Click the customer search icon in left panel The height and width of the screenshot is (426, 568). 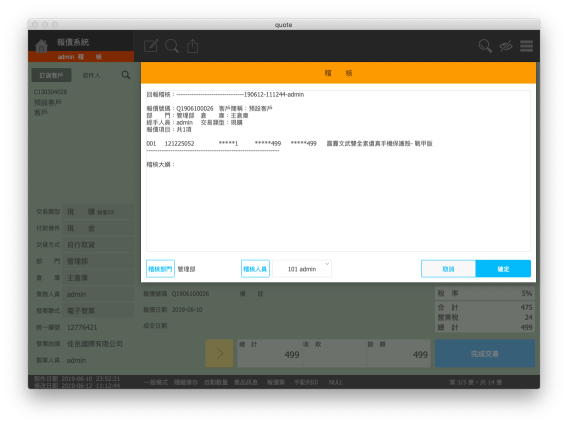(126, 75)
